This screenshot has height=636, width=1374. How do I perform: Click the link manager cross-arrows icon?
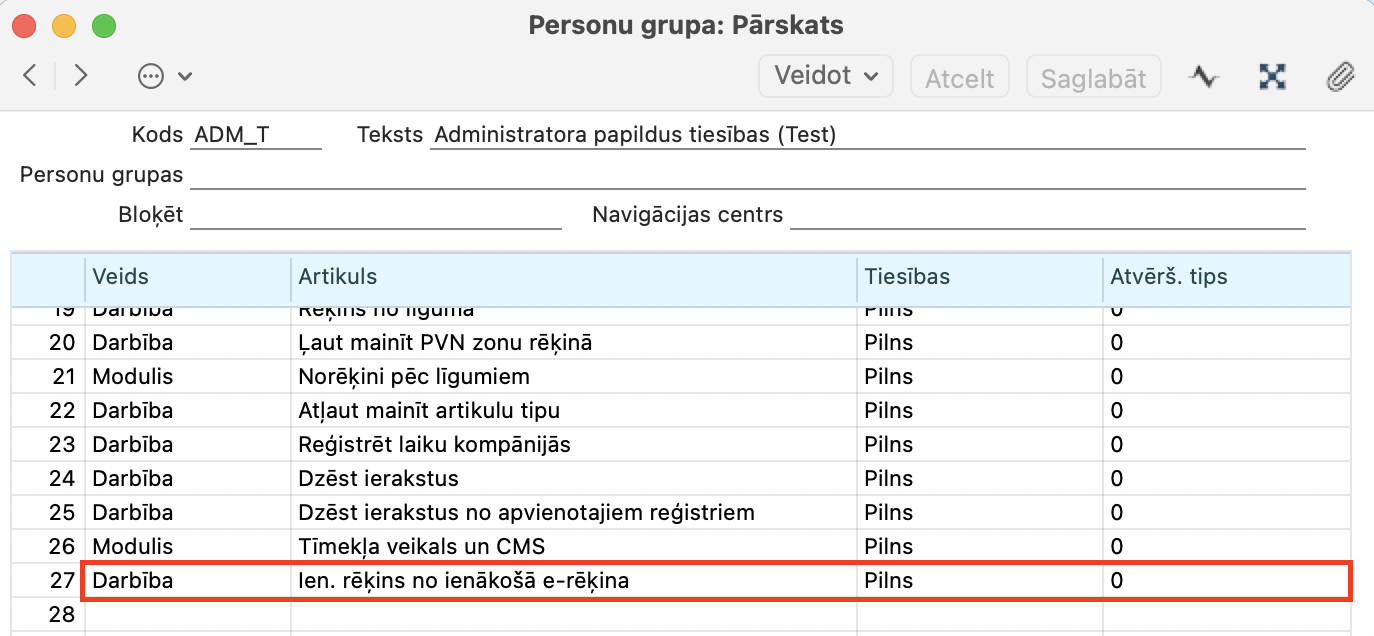[1272, 77]
